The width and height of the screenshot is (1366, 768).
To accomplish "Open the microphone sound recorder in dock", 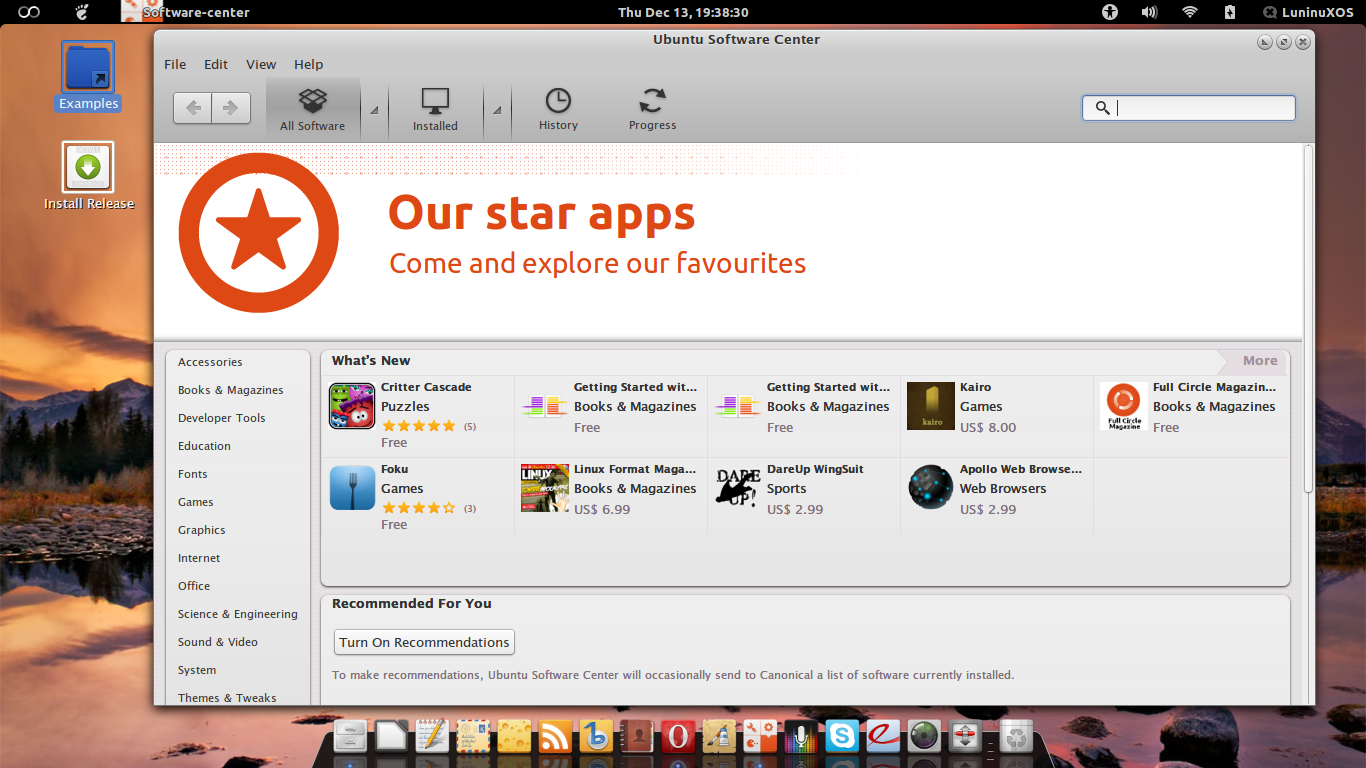I will 801,736.
